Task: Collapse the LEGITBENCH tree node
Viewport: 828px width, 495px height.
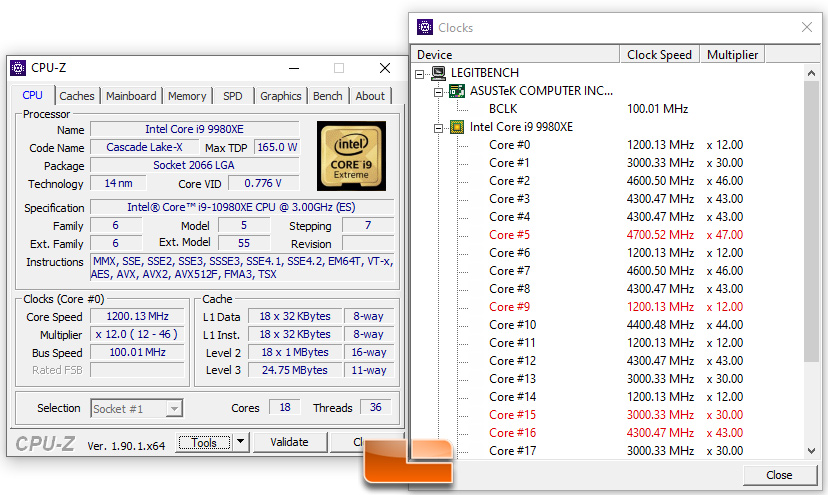Action: [420, 74]
